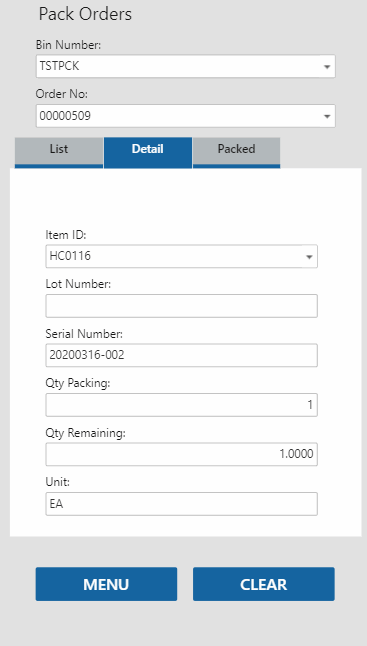Image resolution: width=367 pixels, height=646 pixels.
Task: Click the Unit field containing EA
Action: pos(181,503)
